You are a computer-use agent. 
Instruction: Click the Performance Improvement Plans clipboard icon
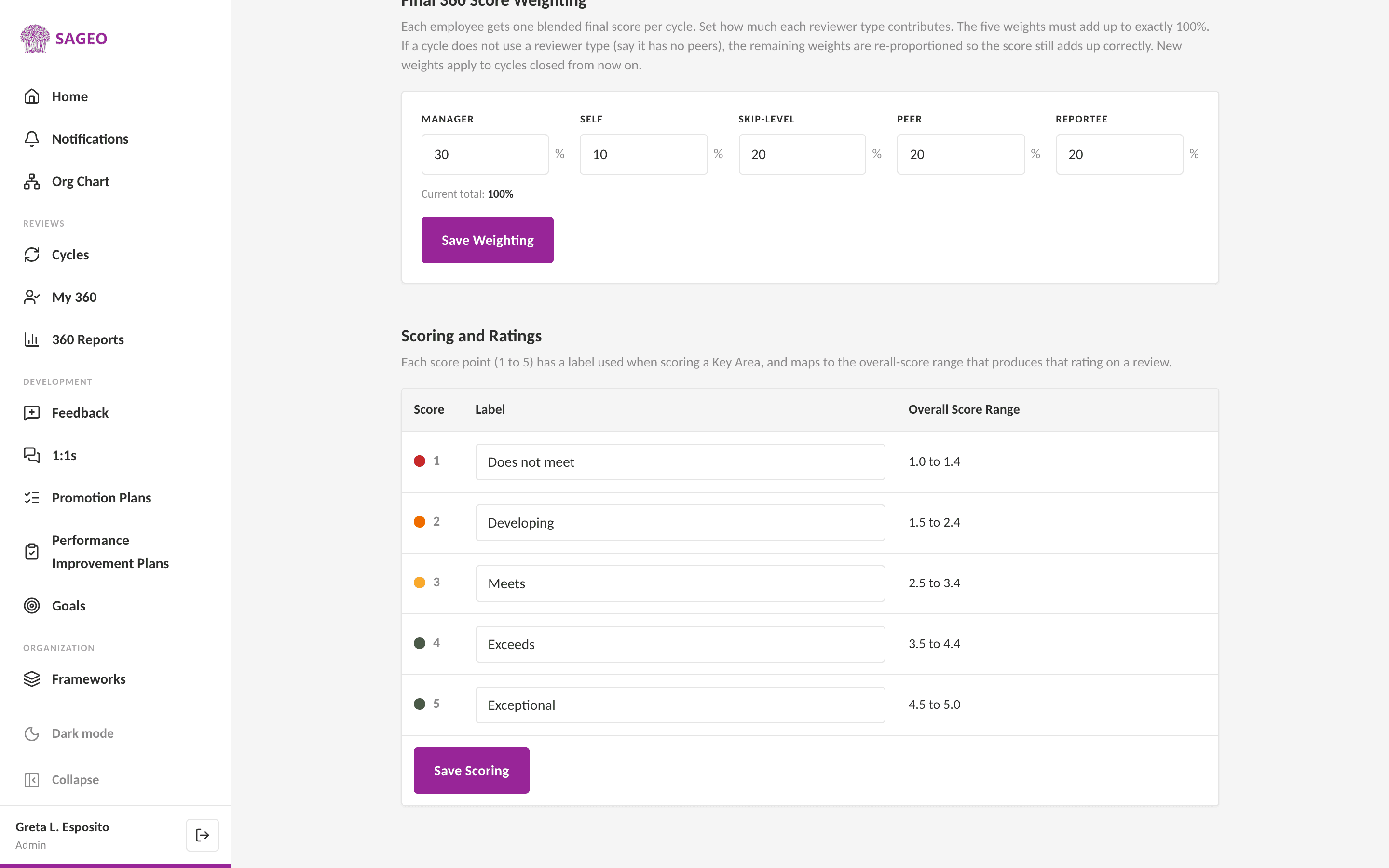coord(31,552)
